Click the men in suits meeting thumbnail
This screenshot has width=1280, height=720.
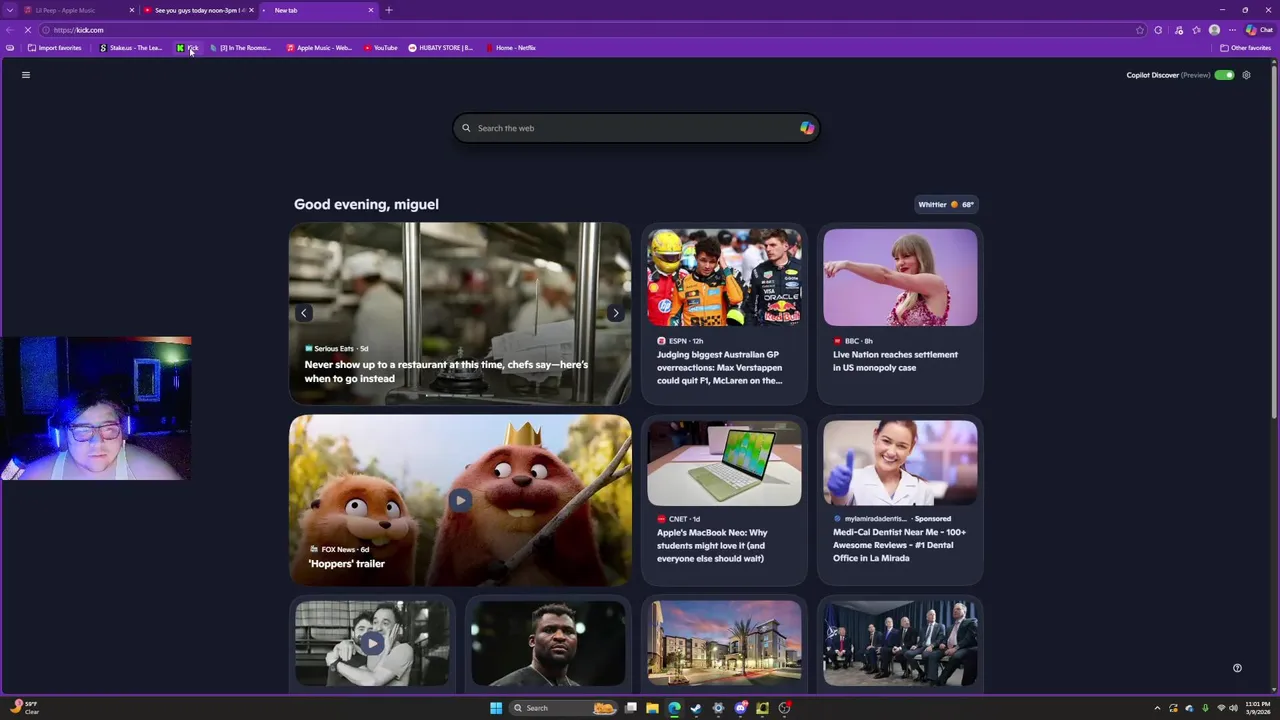tap(900, 644)
